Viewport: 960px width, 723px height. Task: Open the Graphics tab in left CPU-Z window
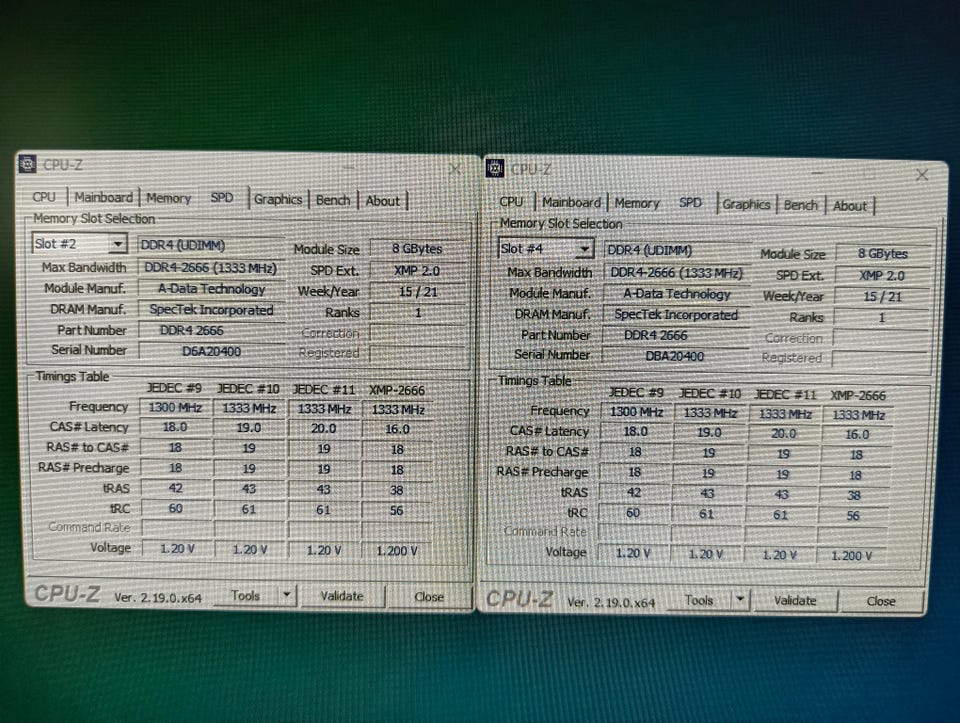click(x=278, y=200)
